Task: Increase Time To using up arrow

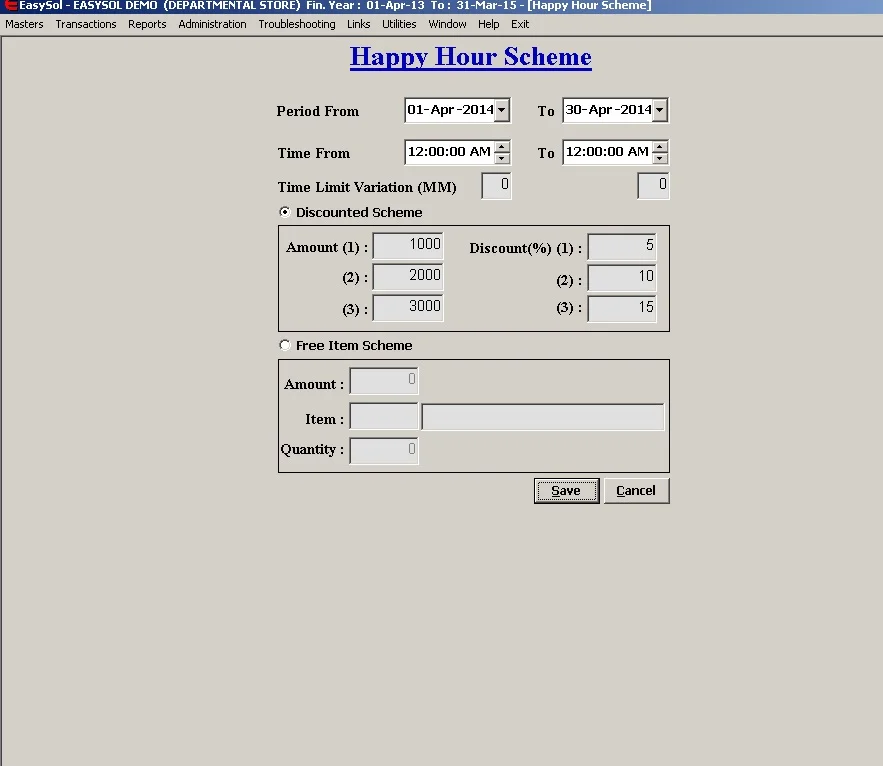Action: [660, 147]
